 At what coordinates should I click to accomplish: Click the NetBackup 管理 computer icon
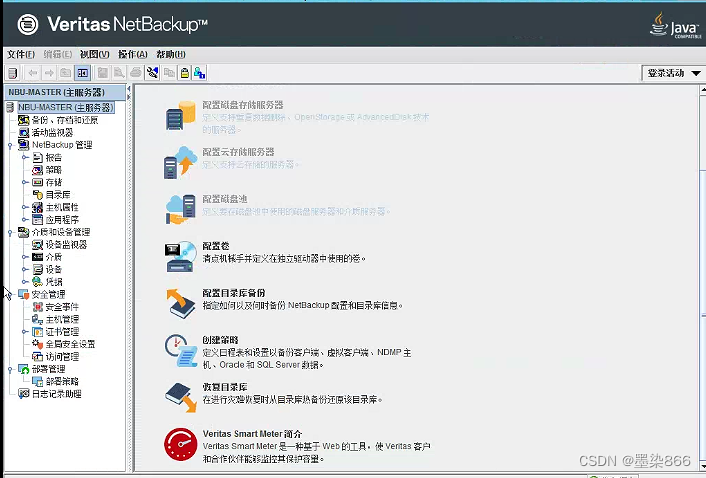coord(23,145)
